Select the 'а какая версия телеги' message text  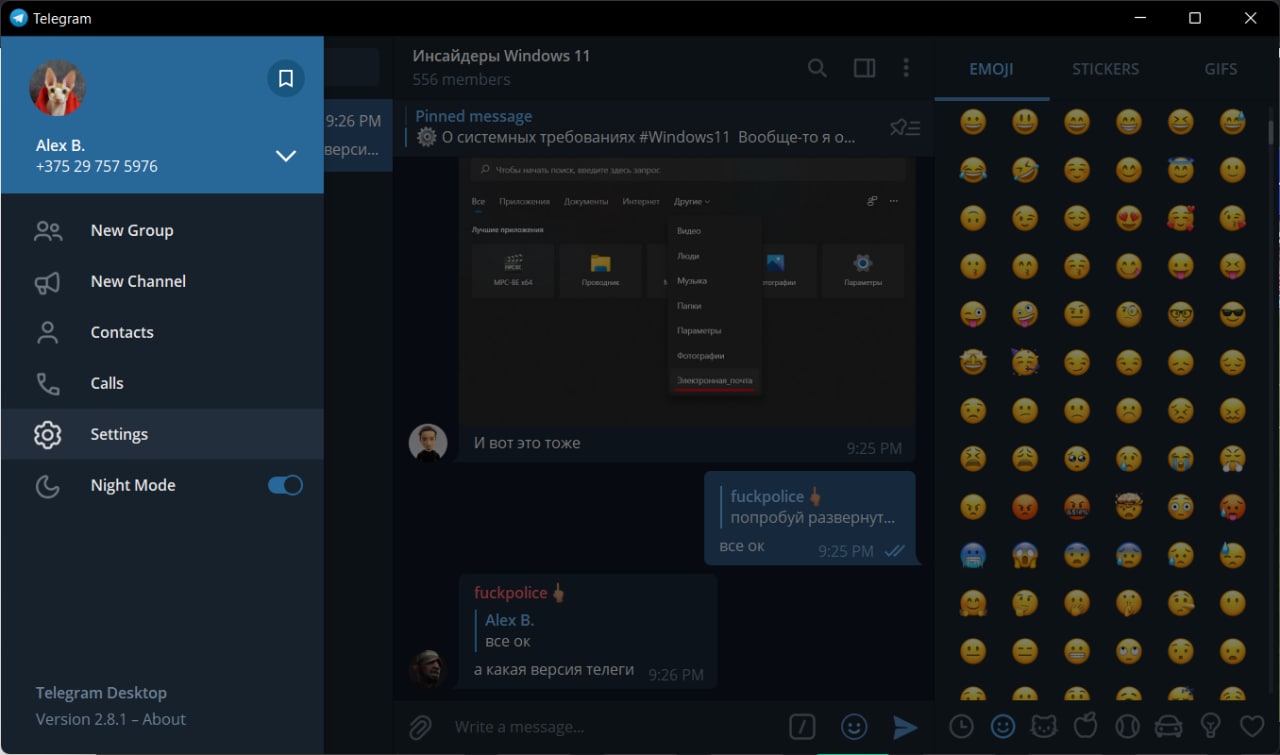[554, 670]
